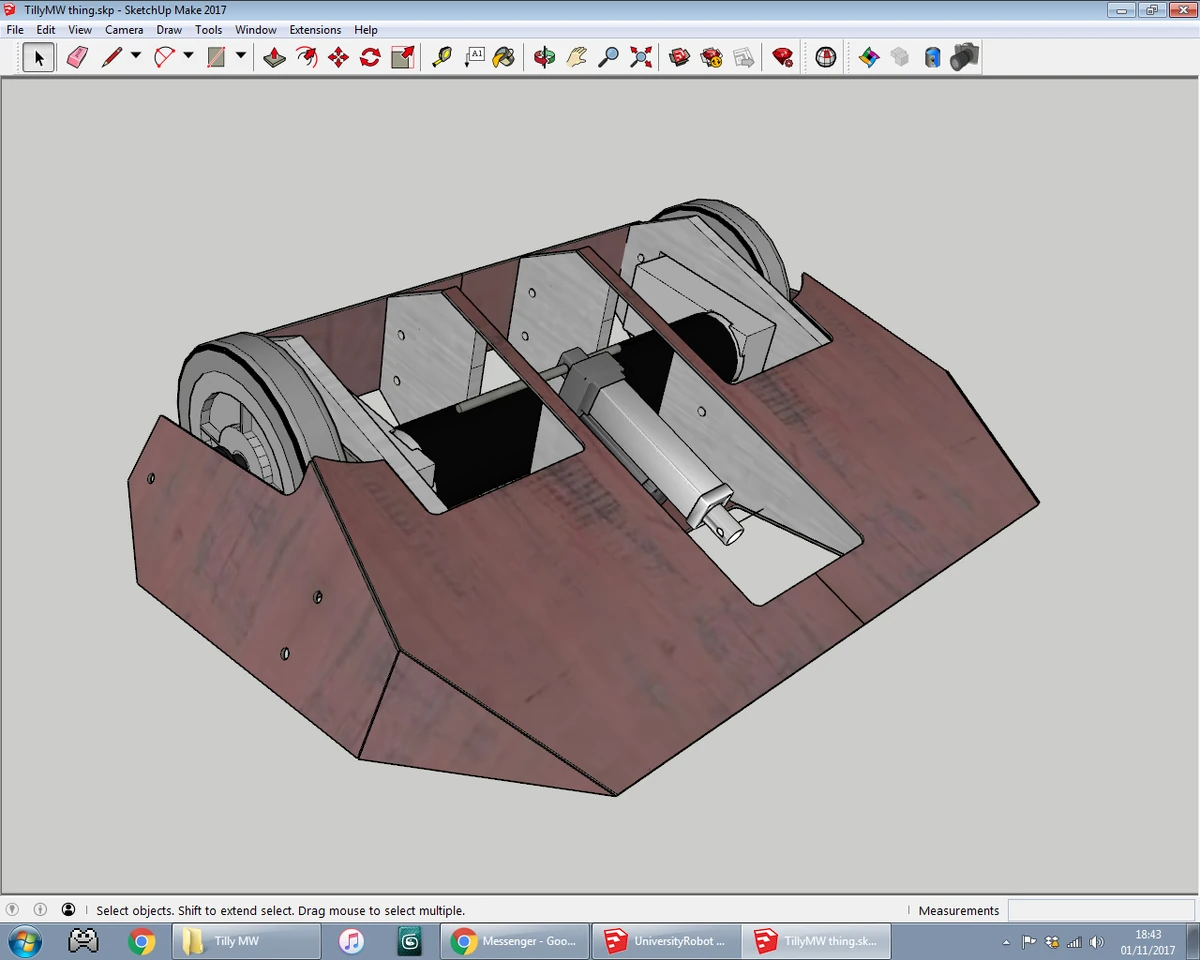The width and height of the screenshot is (1200, 960).
Task: Select the Rotate tool
Action: pos(370,58)
